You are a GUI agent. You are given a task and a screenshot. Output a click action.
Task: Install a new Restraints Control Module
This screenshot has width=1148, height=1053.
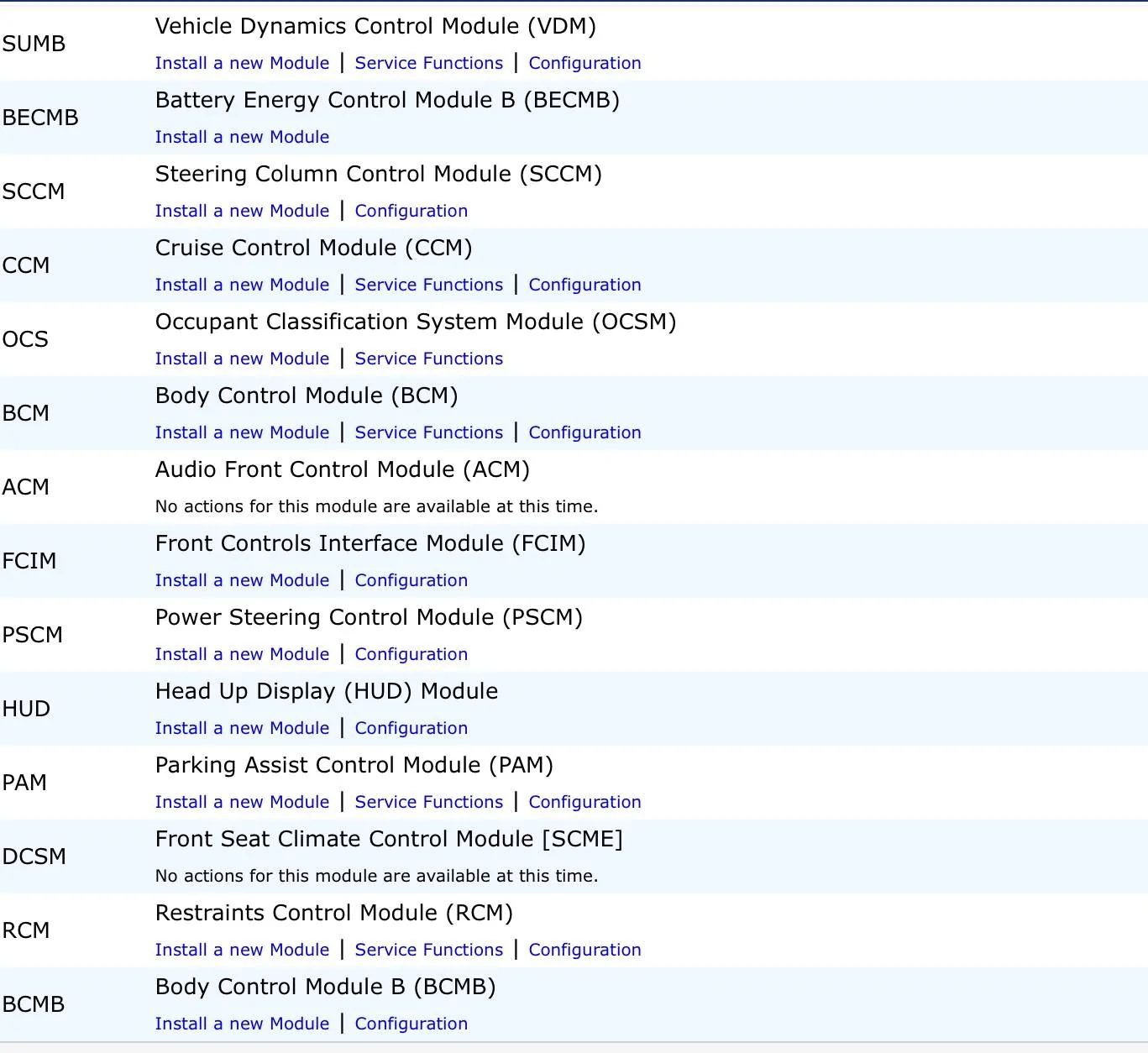(x=242, y=950)
